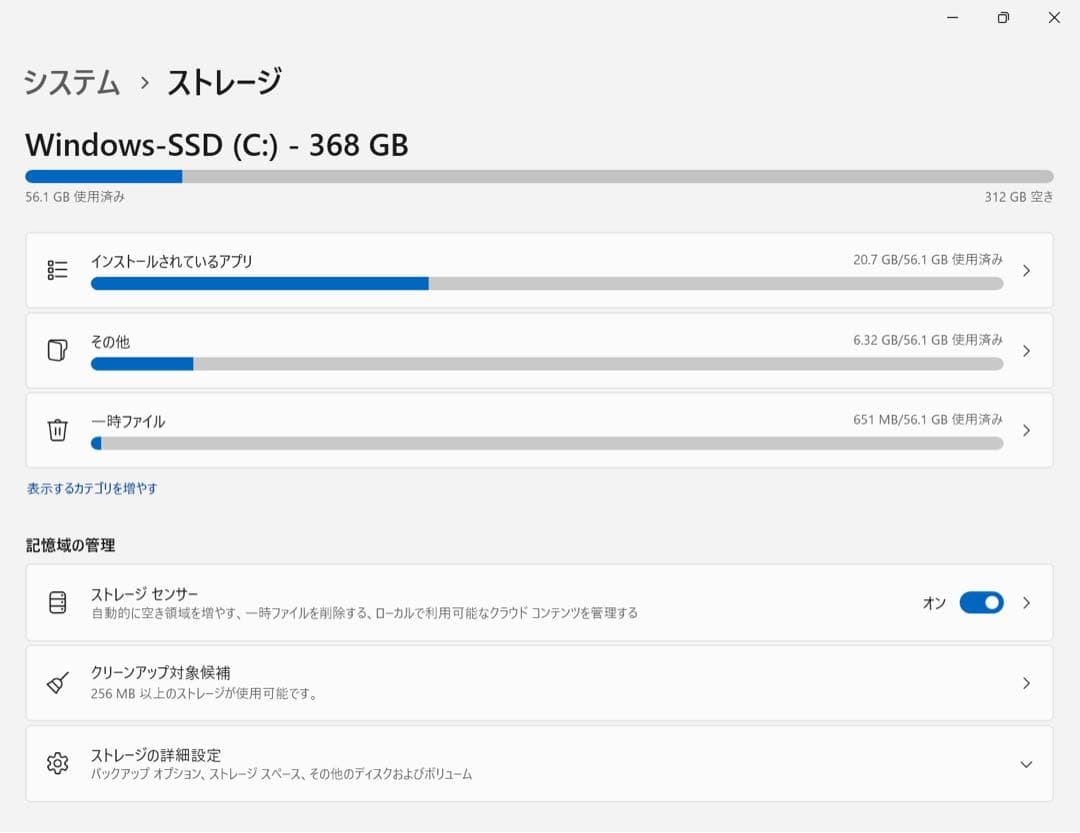Click the installed apps list icon

[57, 269]
